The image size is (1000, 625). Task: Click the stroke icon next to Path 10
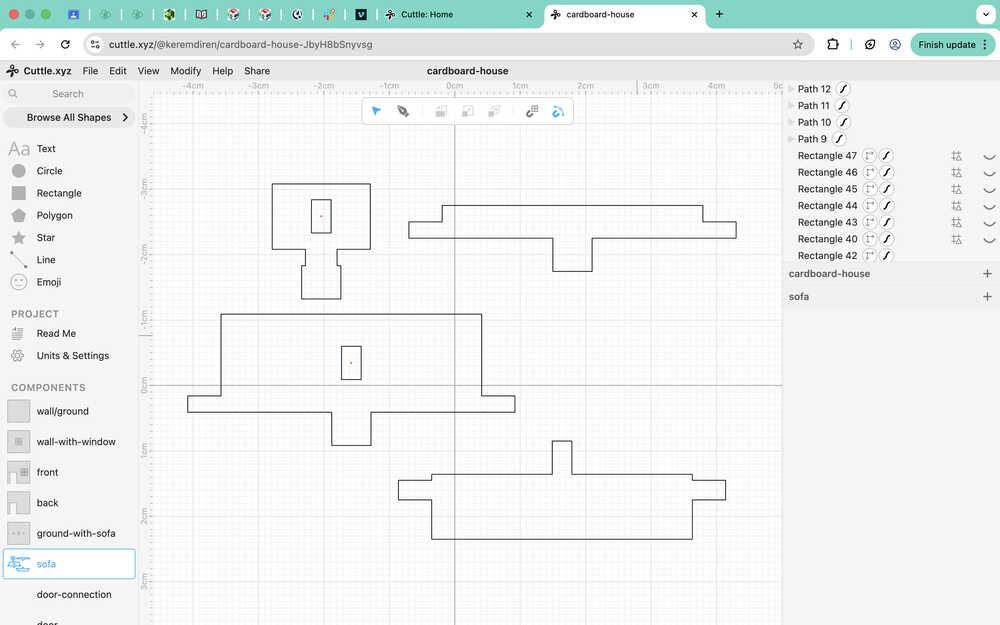pyautogui.click(x=843, y=122)
